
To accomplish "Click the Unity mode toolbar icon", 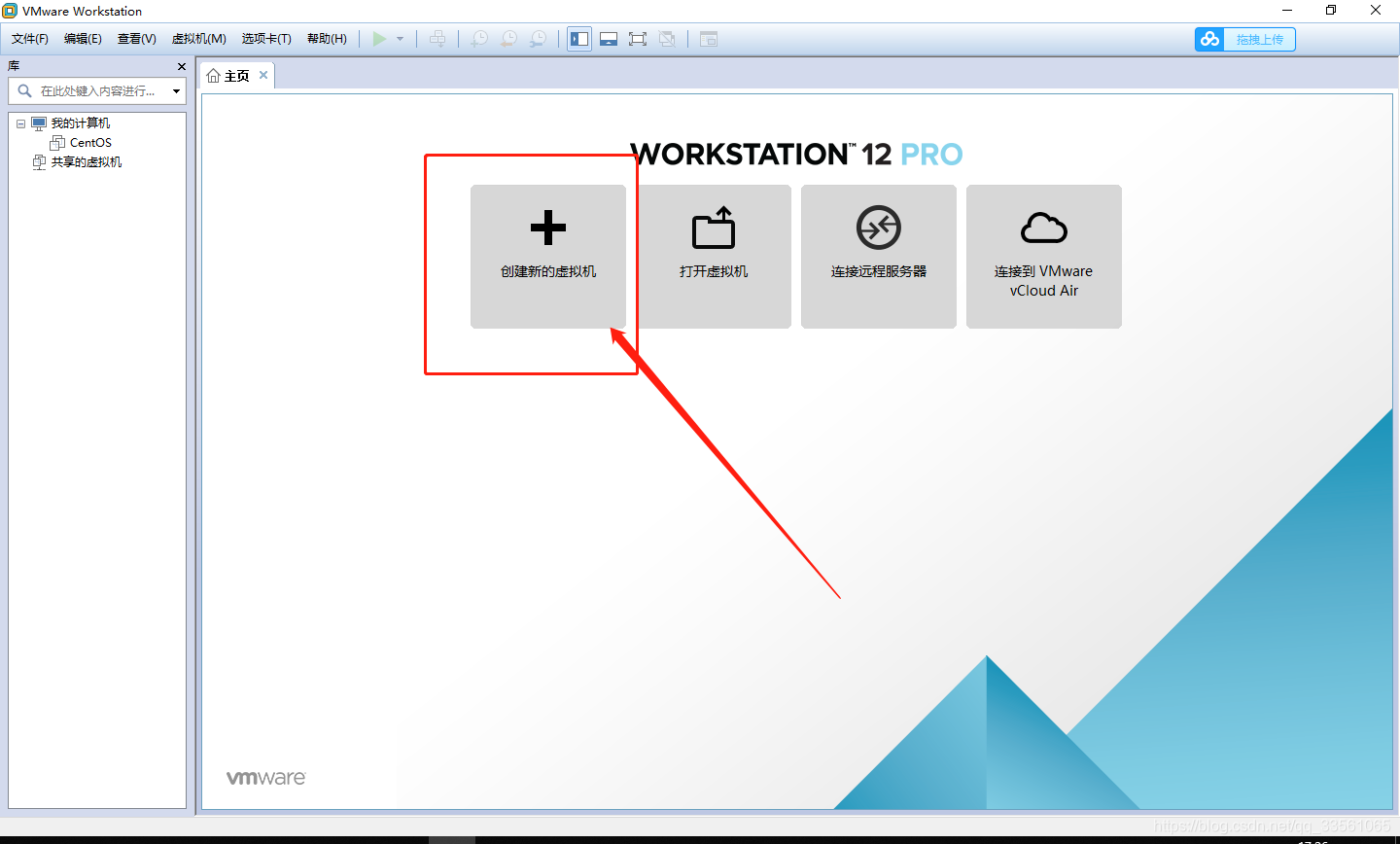I will point(667,39).
